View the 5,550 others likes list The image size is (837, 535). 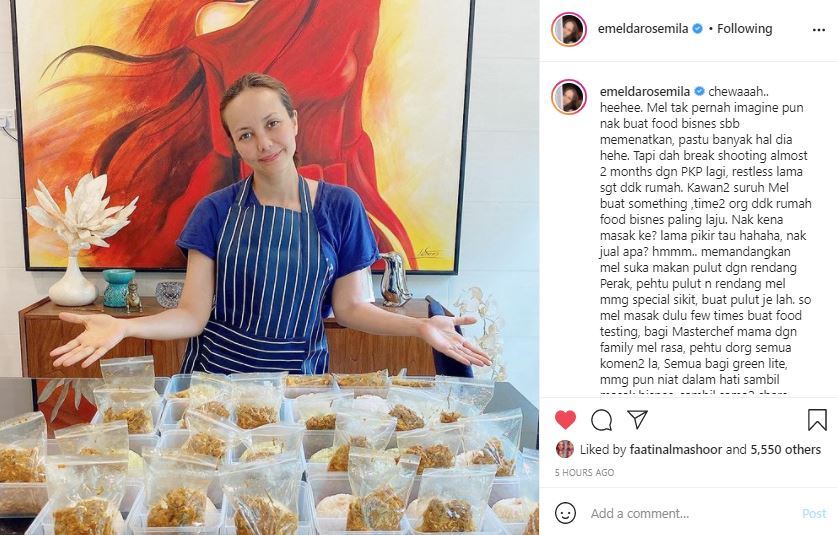click(786, 450)
